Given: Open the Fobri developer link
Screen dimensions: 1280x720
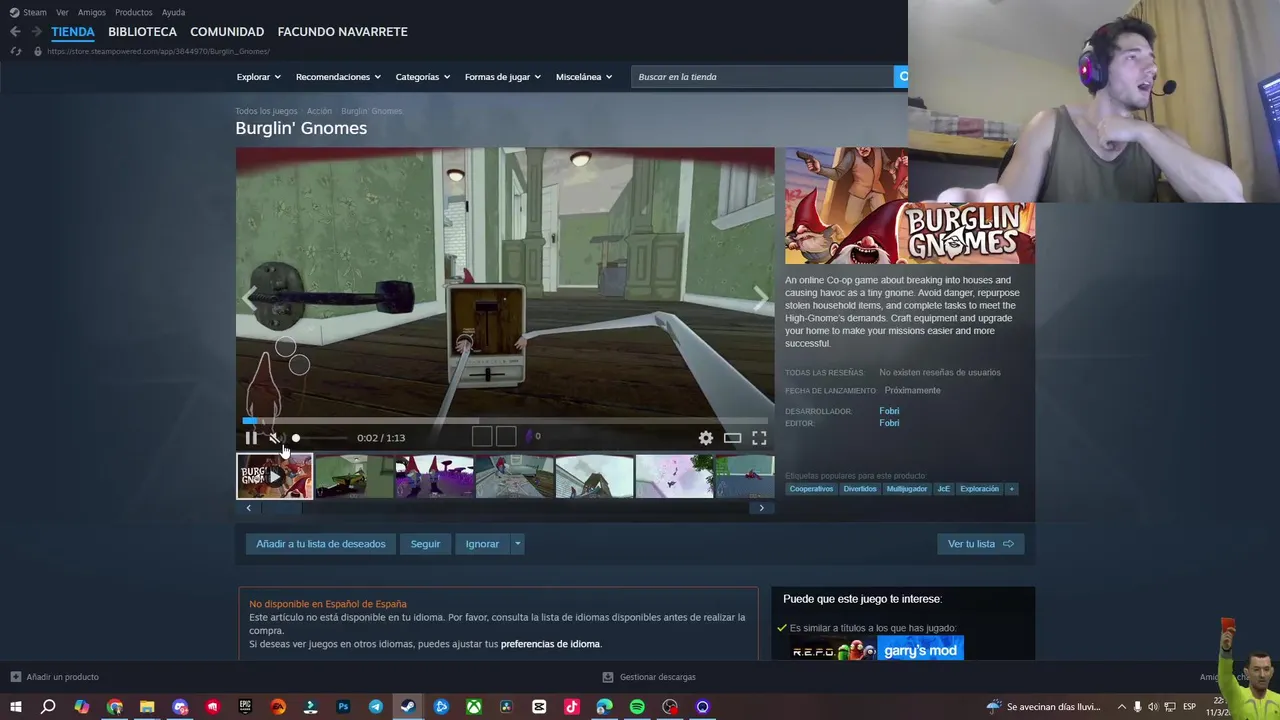Looking at the screenshot, I should pyautogui.click(x=889, y=411).
